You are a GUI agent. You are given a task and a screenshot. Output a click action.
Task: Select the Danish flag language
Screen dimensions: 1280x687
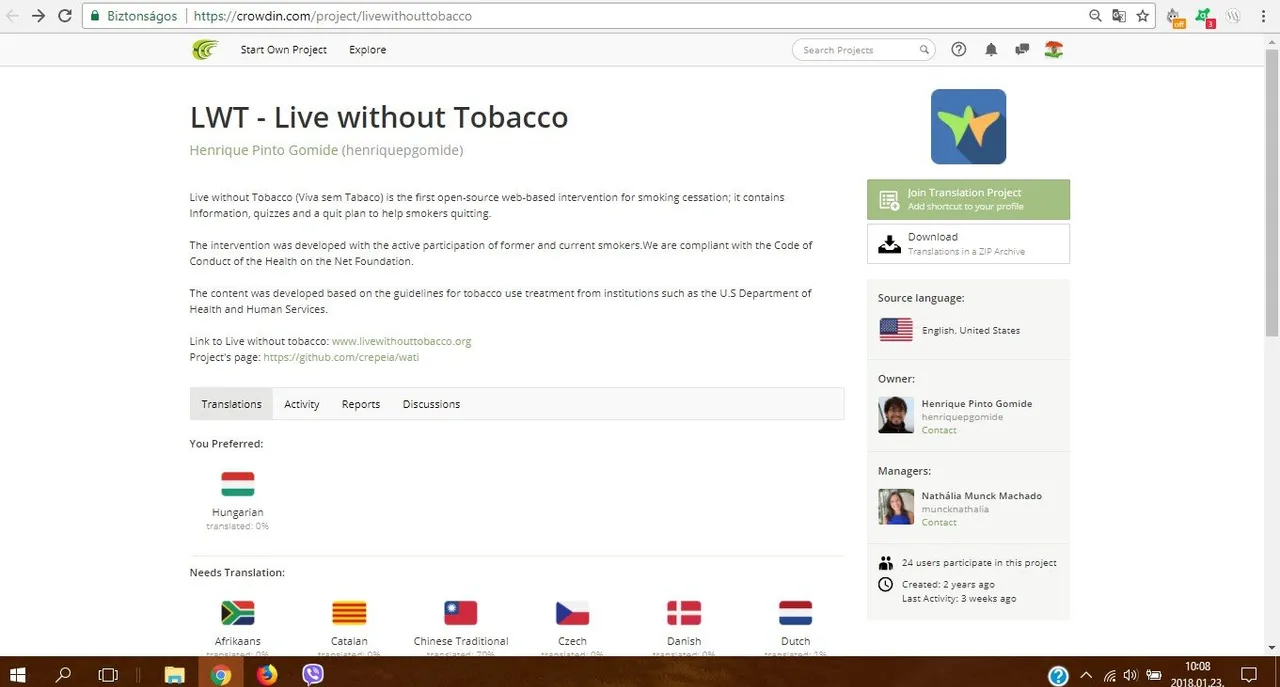point(684,613)
